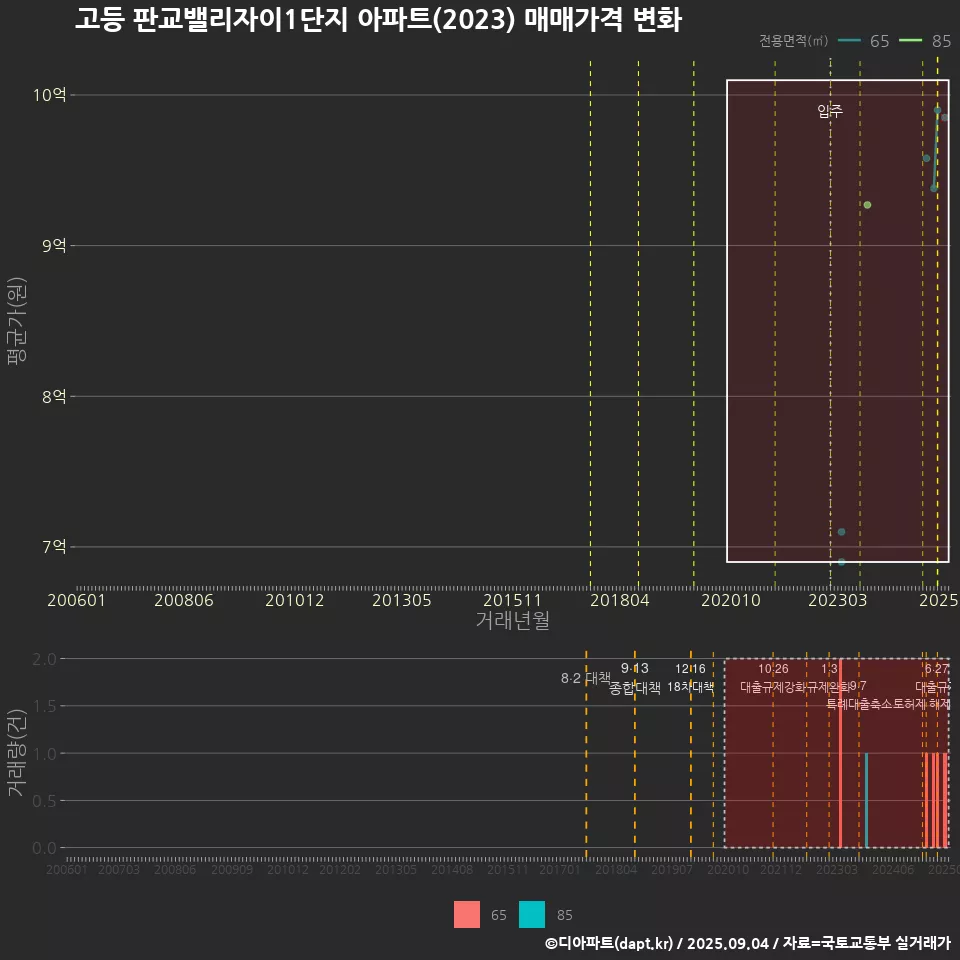Click 201012 label on the price chart axis

click(x=294, y=600)
